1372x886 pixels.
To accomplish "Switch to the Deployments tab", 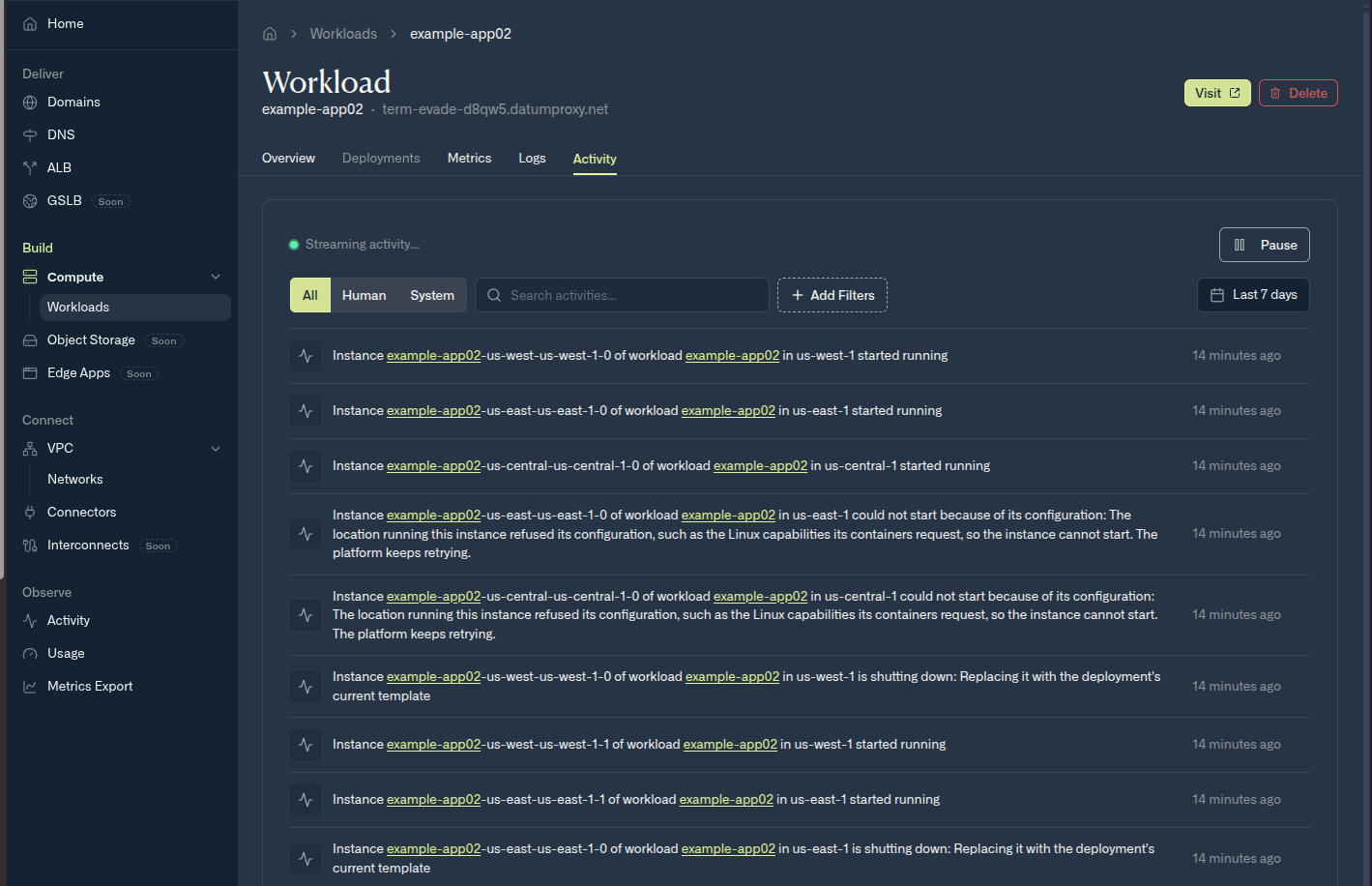I will 381,159.
